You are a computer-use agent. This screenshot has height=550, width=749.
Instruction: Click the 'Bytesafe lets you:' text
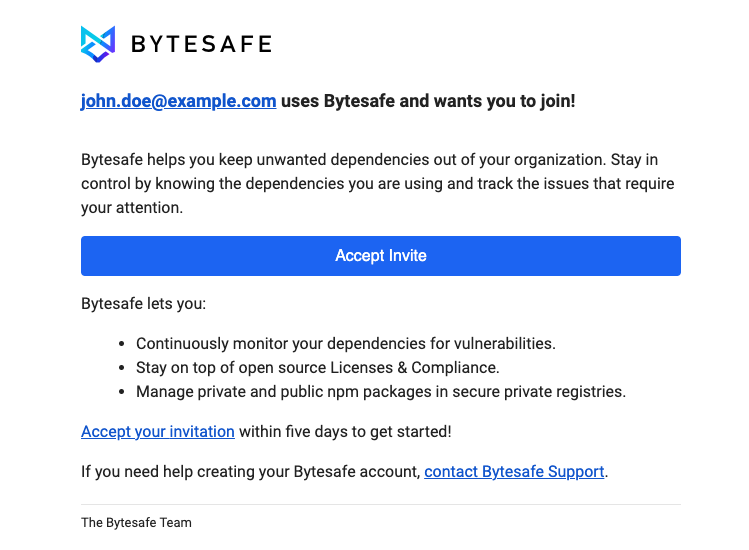(x=143, y=303)
